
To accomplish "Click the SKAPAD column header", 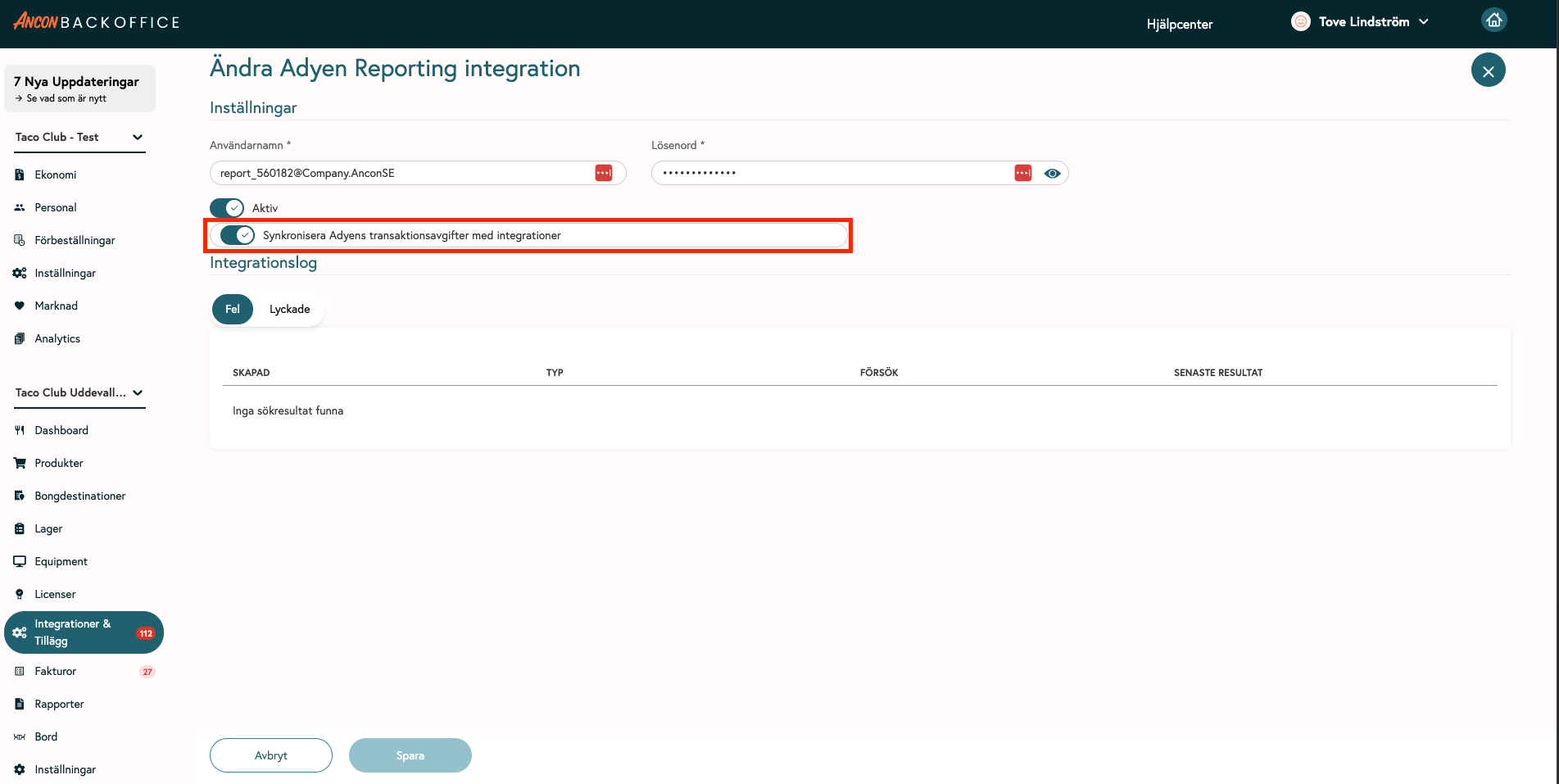I will [x=252, y=373].
